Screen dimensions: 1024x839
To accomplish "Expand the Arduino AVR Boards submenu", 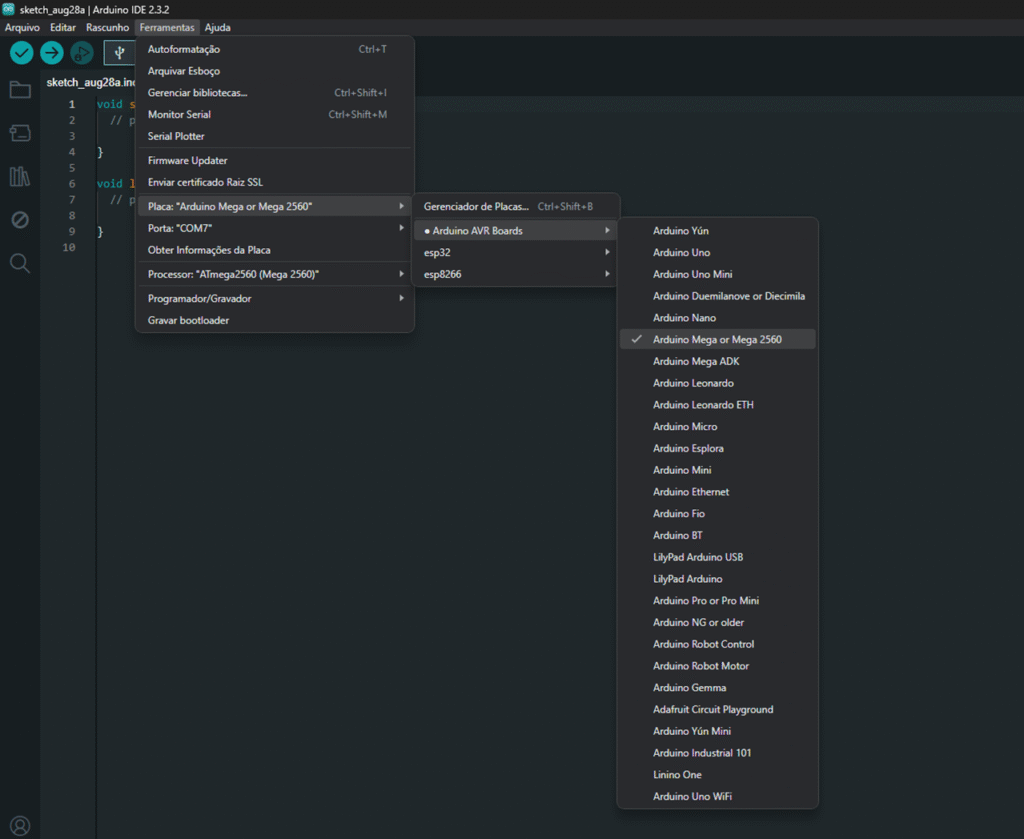I will click(x=516, y=230).
